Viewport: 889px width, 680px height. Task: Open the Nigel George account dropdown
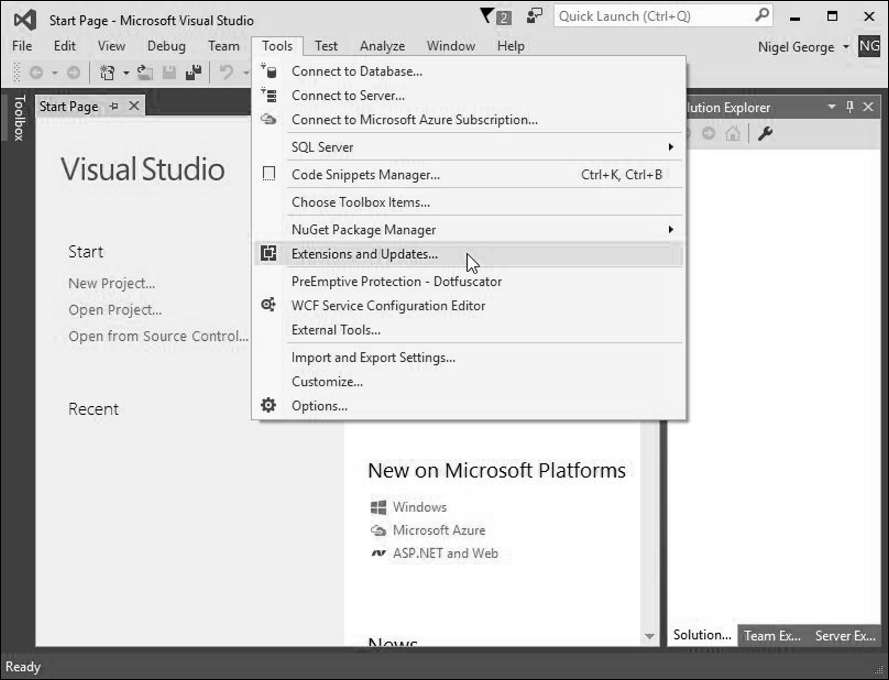[x=846, y=47]
